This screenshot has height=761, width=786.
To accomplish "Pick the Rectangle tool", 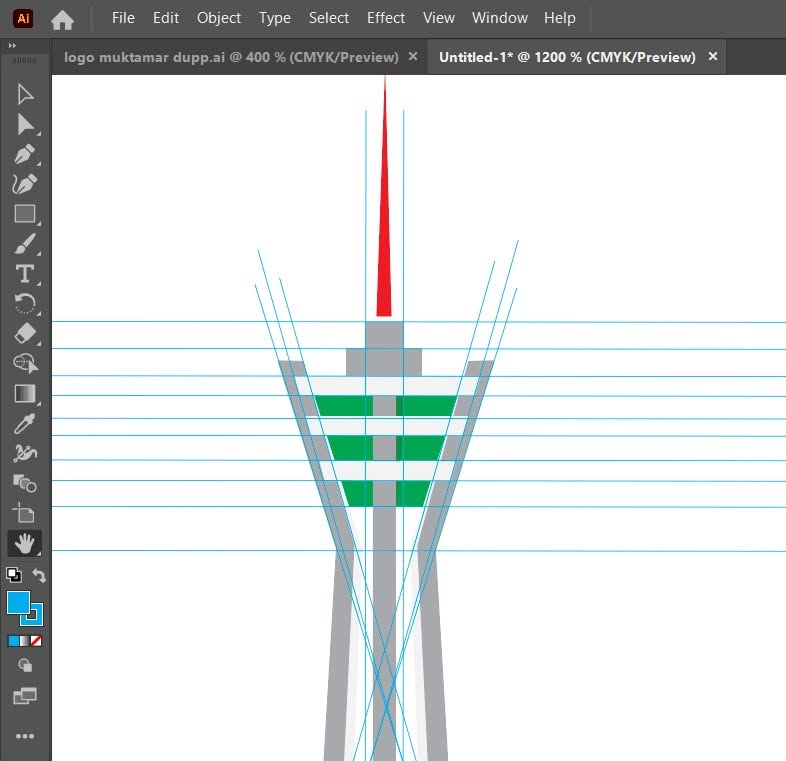I will [25, 214].
